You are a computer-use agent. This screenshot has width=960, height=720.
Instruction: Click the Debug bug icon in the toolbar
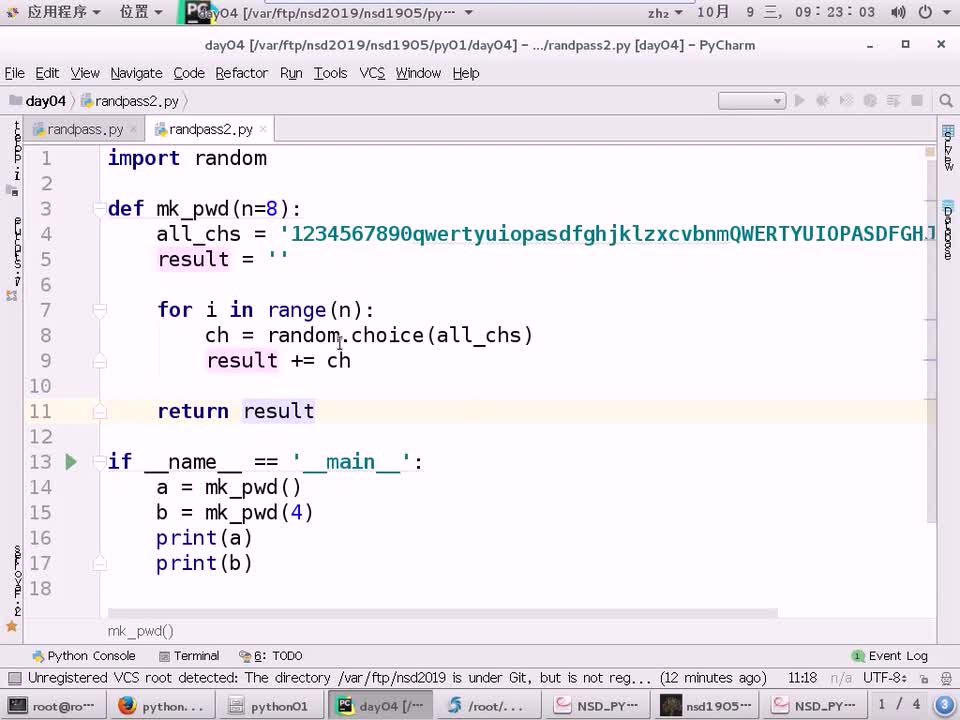pos(823,100)
